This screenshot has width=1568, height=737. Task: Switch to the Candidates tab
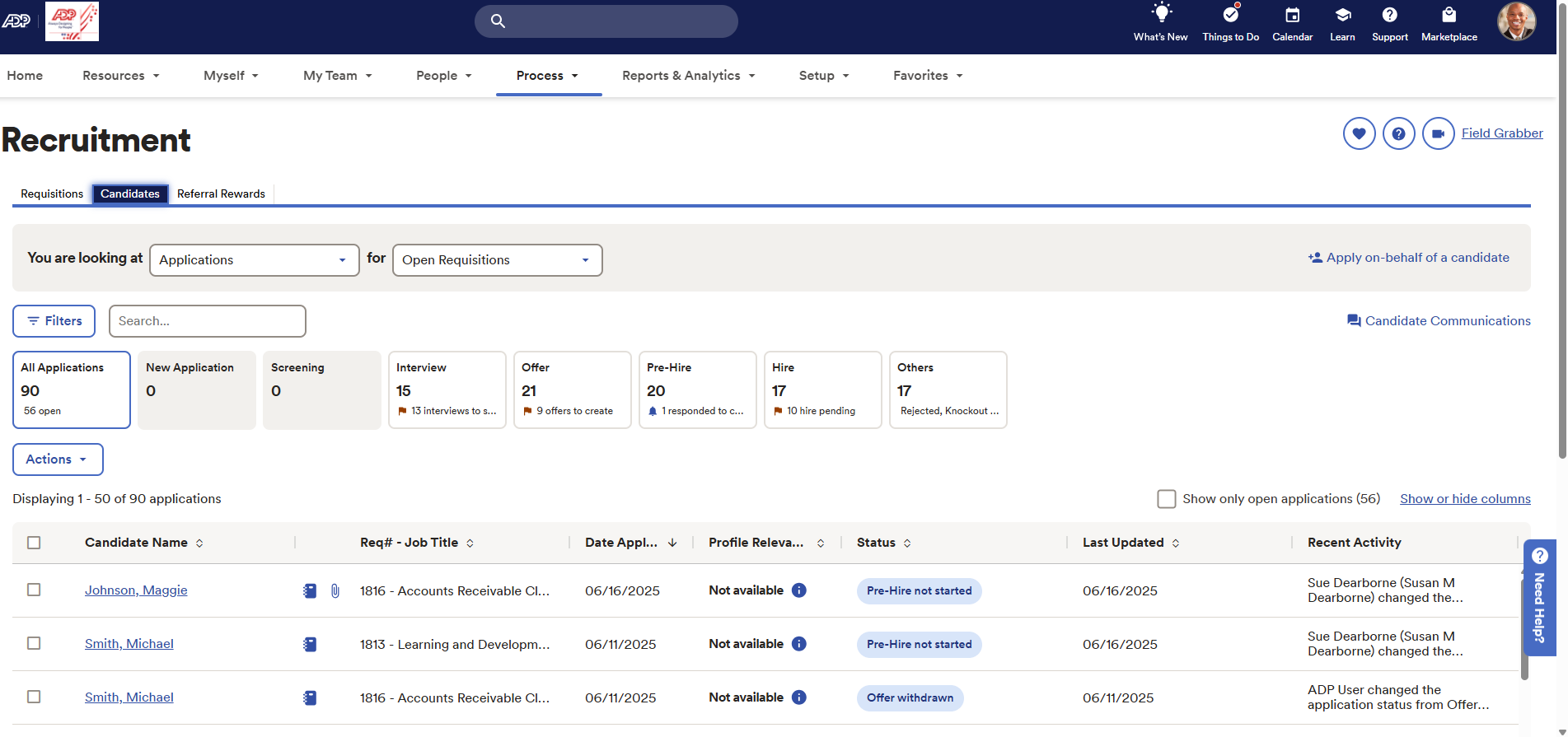[130, 194]
